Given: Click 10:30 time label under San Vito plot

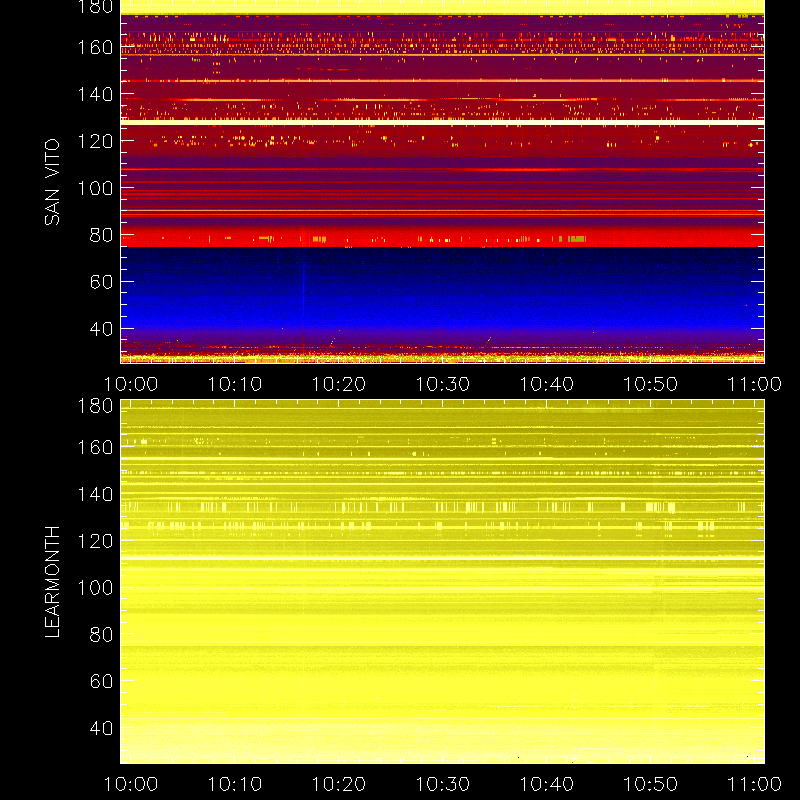Looking at the screenshot, I should coord(442,384).
